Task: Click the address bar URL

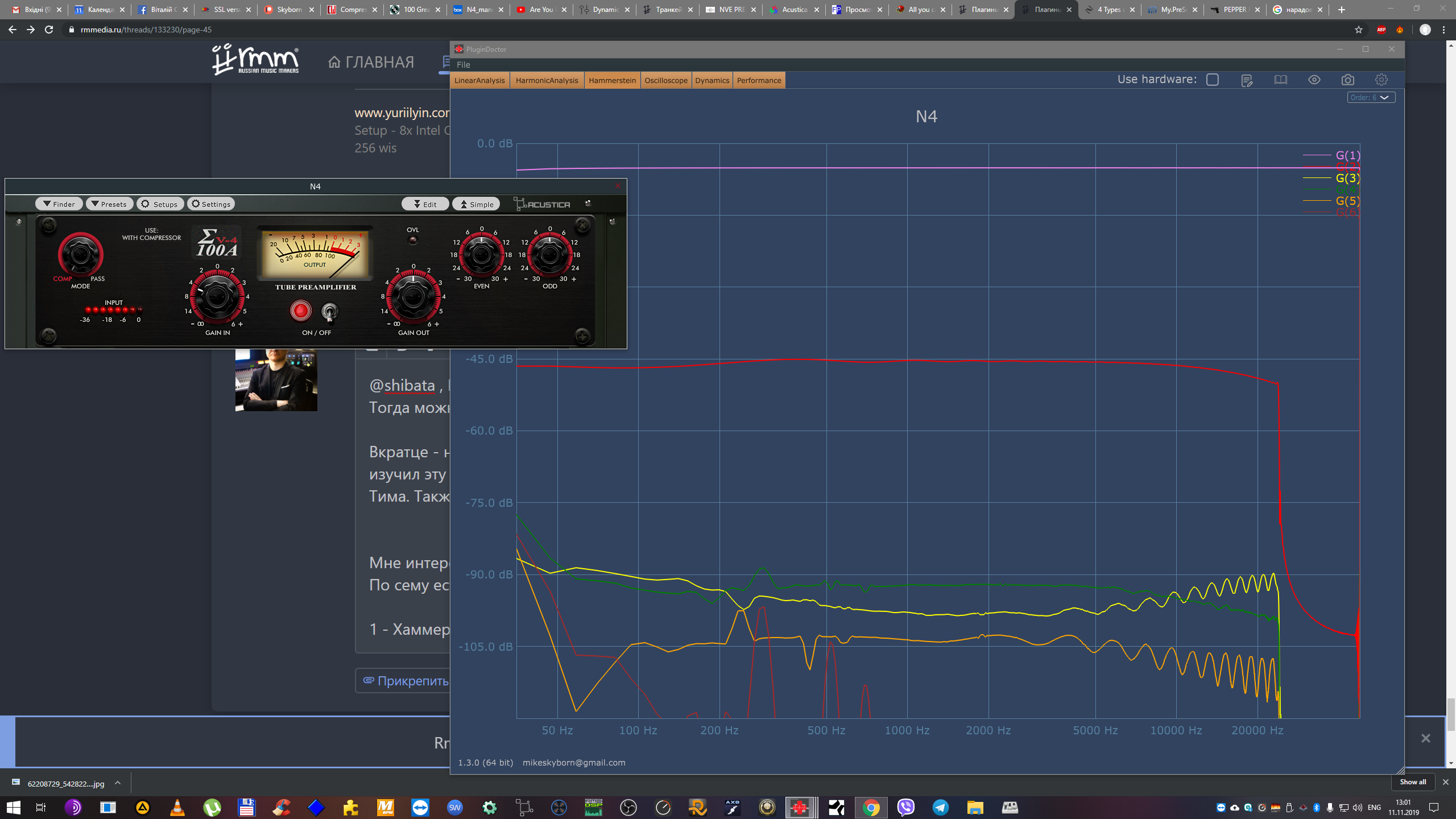Action: coord(146,30)
